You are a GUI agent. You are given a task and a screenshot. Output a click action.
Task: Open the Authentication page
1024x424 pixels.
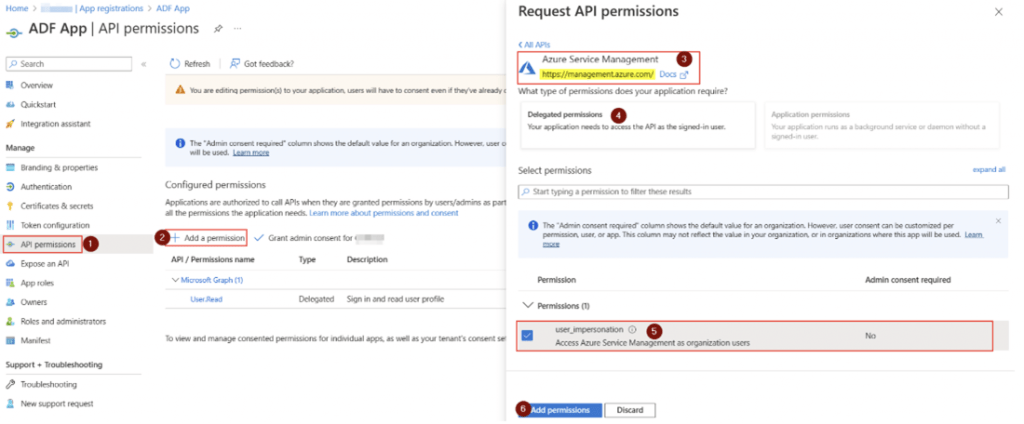[x=46, y=187]
